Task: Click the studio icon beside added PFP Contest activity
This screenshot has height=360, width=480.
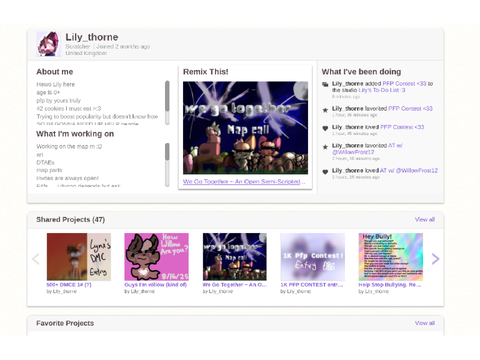Action: point(325,84)
